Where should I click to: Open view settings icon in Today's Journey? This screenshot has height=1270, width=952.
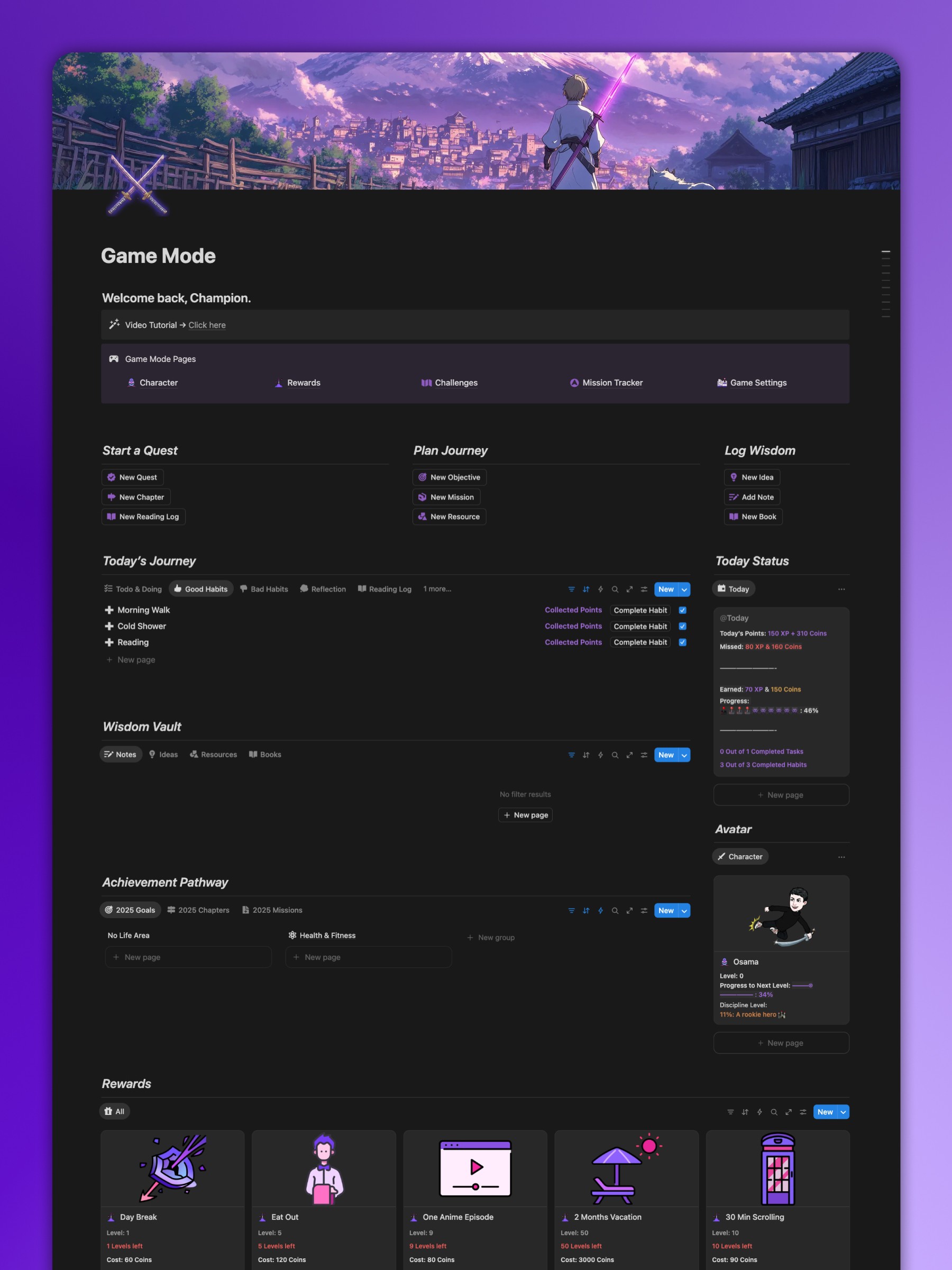click(644, 589)
